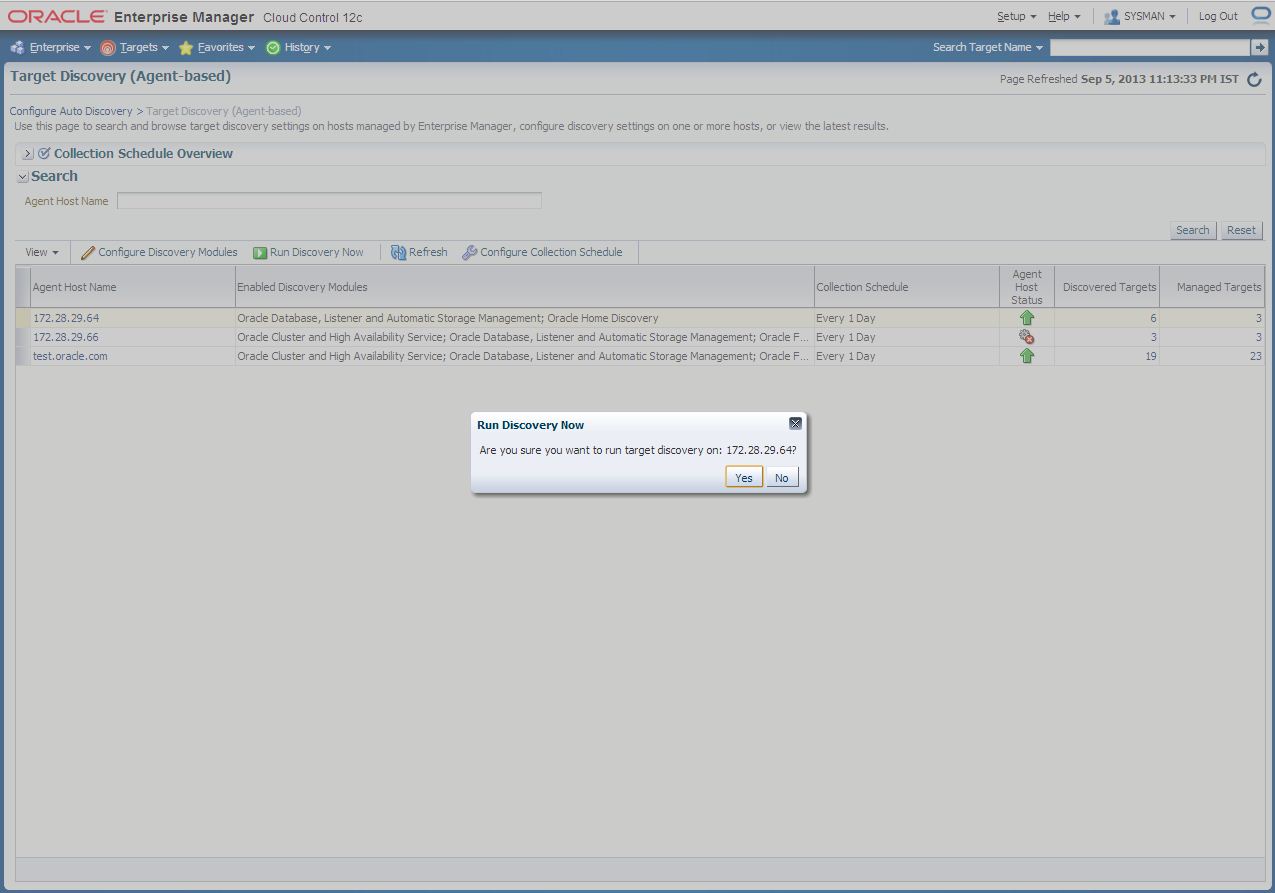Open the View dropdown menu
The height and width of the screenshot is (893, 1275).
(42, 252)
